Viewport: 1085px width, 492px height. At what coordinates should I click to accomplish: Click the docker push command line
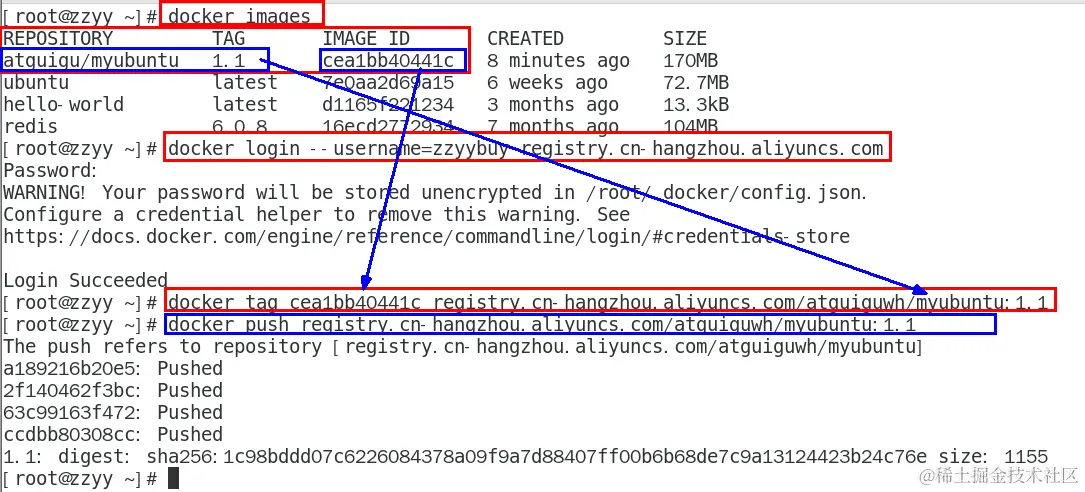542,324
